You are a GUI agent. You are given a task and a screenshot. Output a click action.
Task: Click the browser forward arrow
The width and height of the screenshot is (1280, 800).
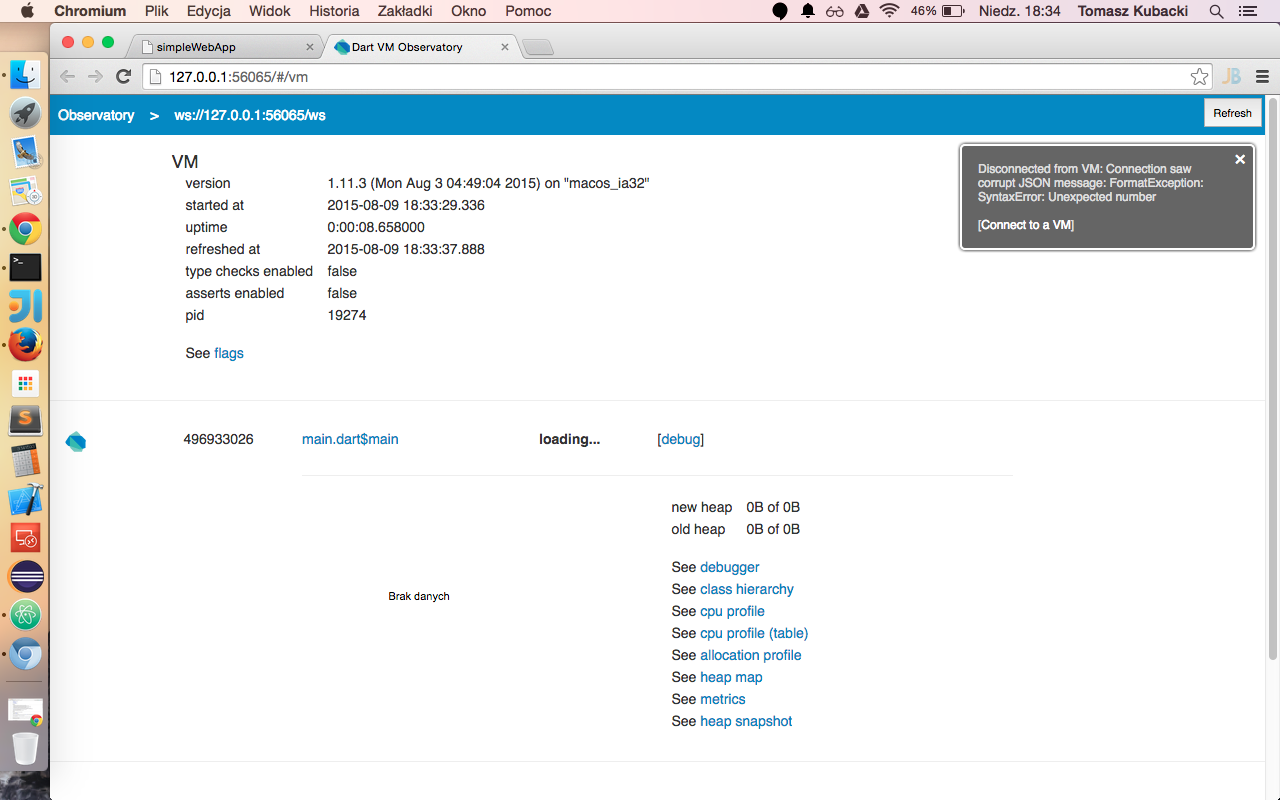pyautogui.click(x=95, y=76)
